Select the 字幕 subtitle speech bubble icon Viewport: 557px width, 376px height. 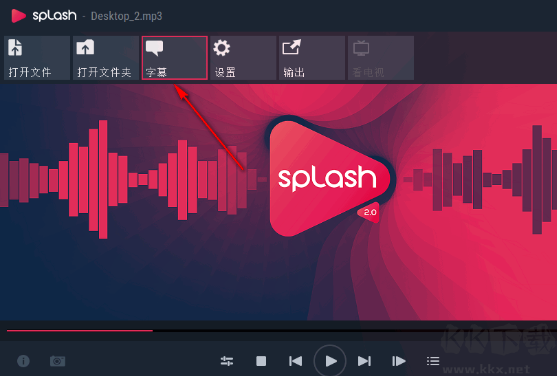155,48
